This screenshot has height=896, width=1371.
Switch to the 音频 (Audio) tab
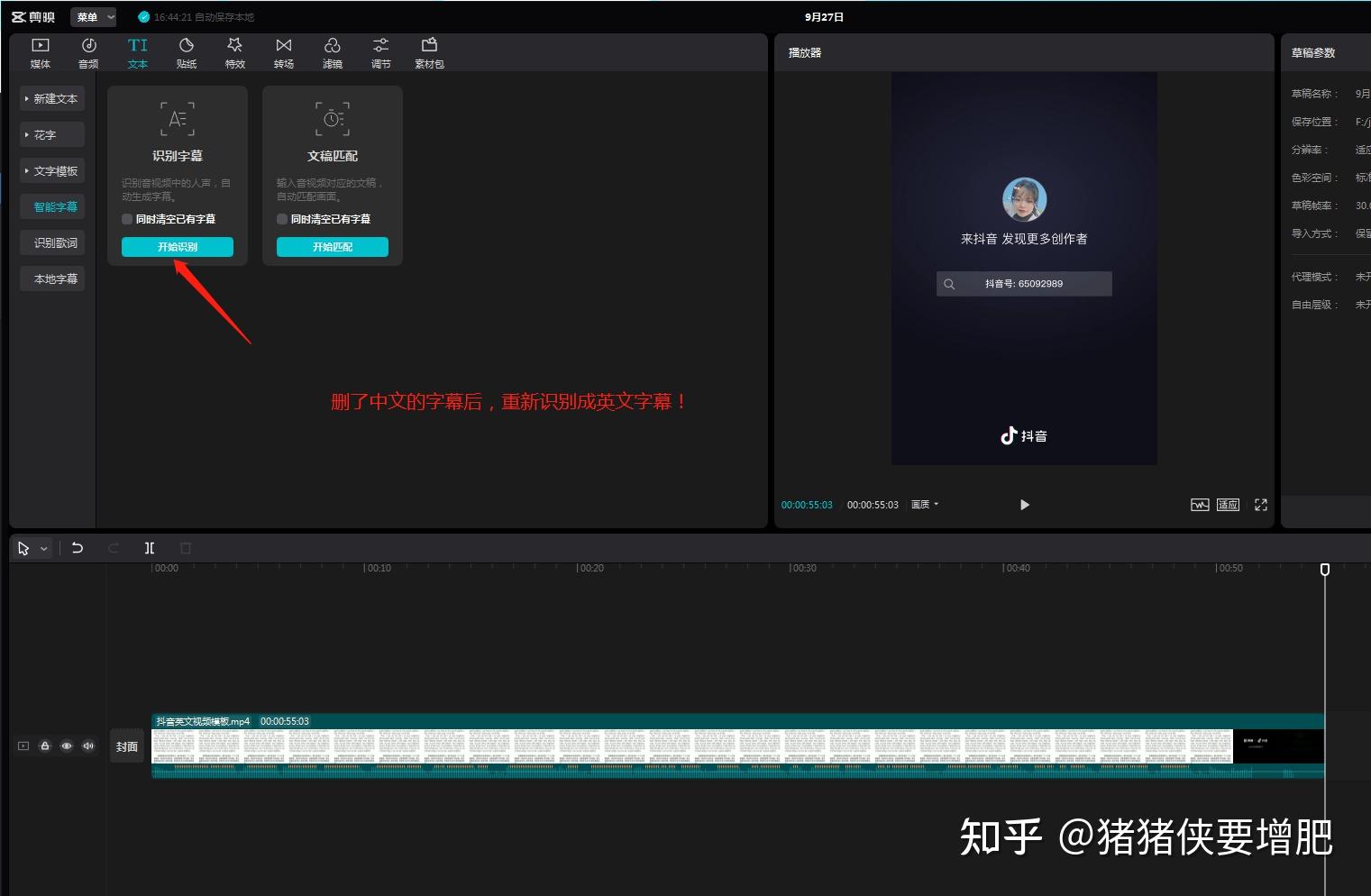(x=88, y=53)
